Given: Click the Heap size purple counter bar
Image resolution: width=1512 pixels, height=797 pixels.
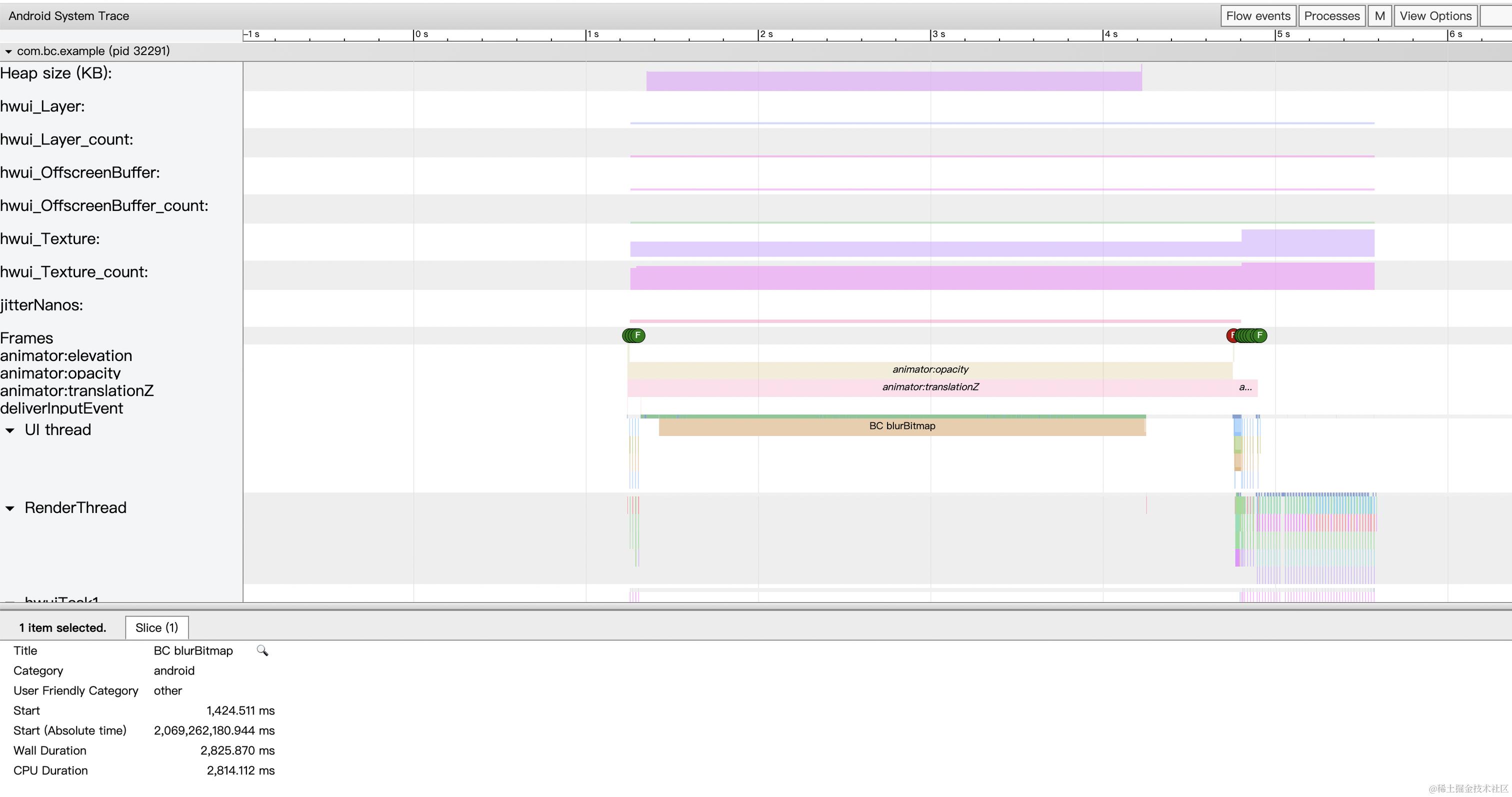Looking at the screenshot, I should click(x=893, y=81).
